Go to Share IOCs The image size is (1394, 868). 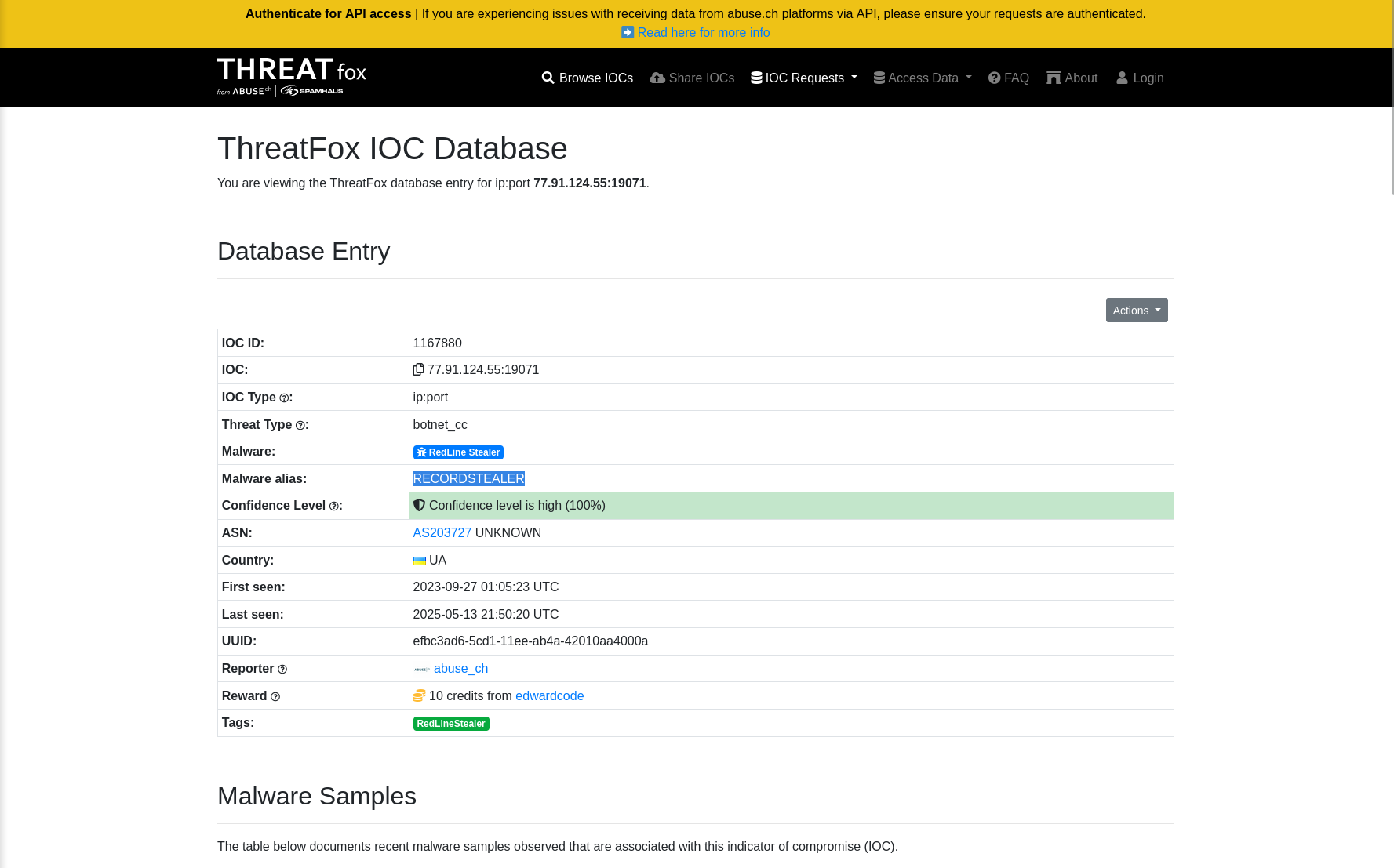coord(701,78)
